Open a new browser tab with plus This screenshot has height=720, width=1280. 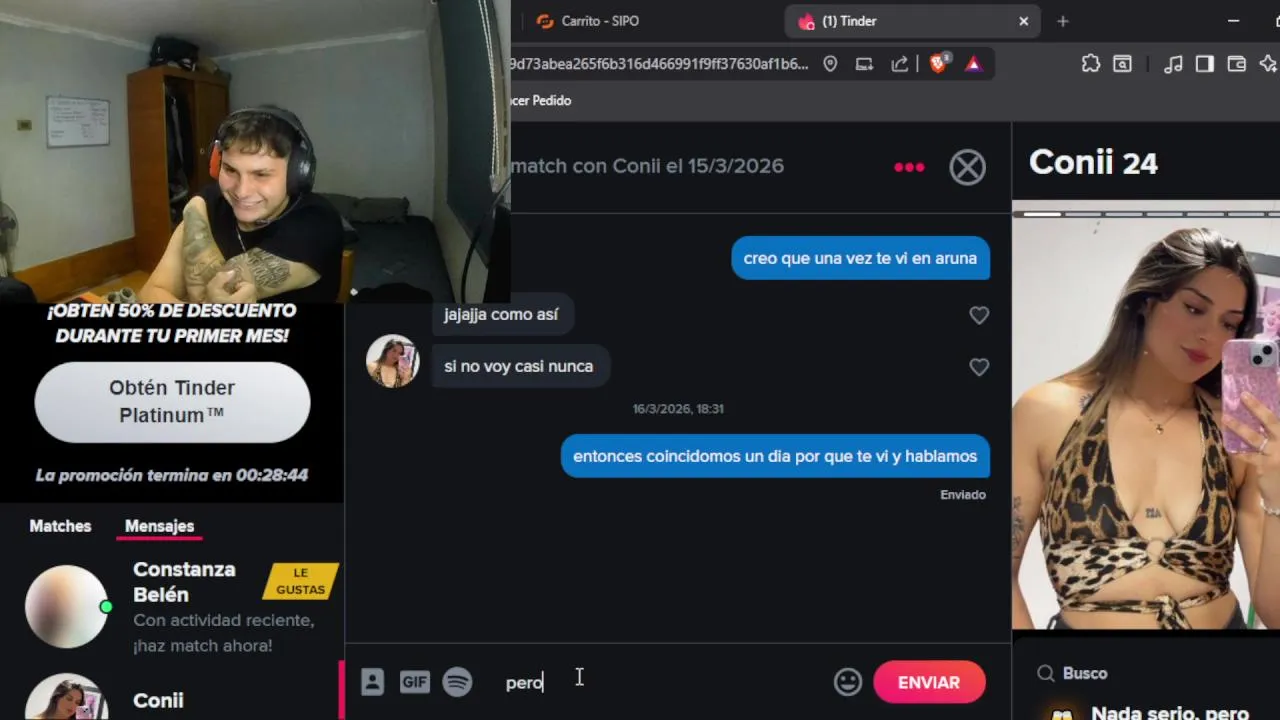point(1063,21)
